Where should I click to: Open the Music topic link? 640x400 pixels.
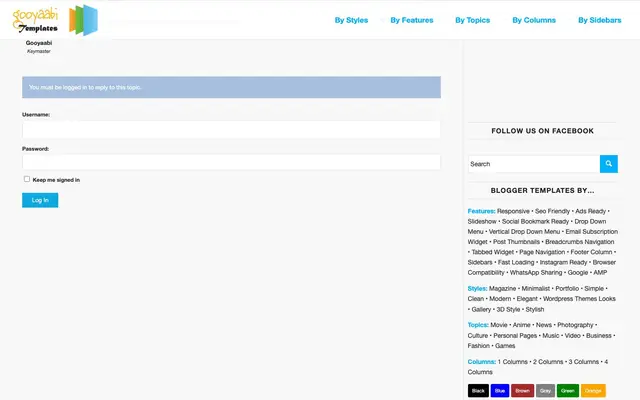551,336
